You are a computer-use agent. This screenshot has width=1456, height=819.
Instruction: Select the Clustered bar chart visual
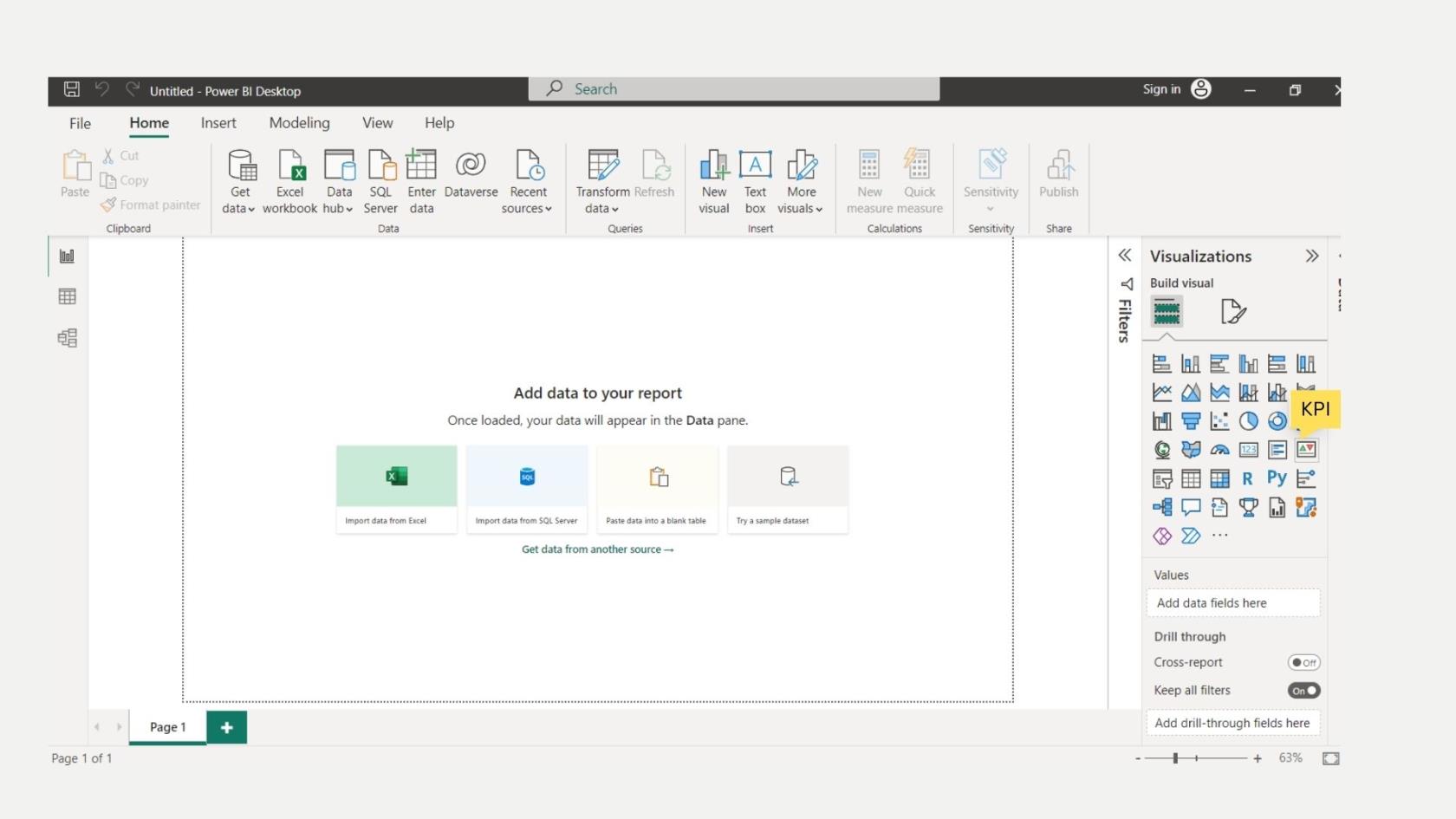pos(1219,364)
